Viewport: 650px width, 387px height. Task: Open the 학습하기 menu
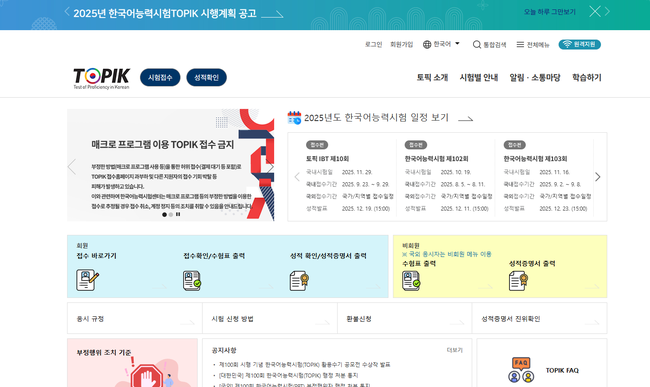click(587, 77)
